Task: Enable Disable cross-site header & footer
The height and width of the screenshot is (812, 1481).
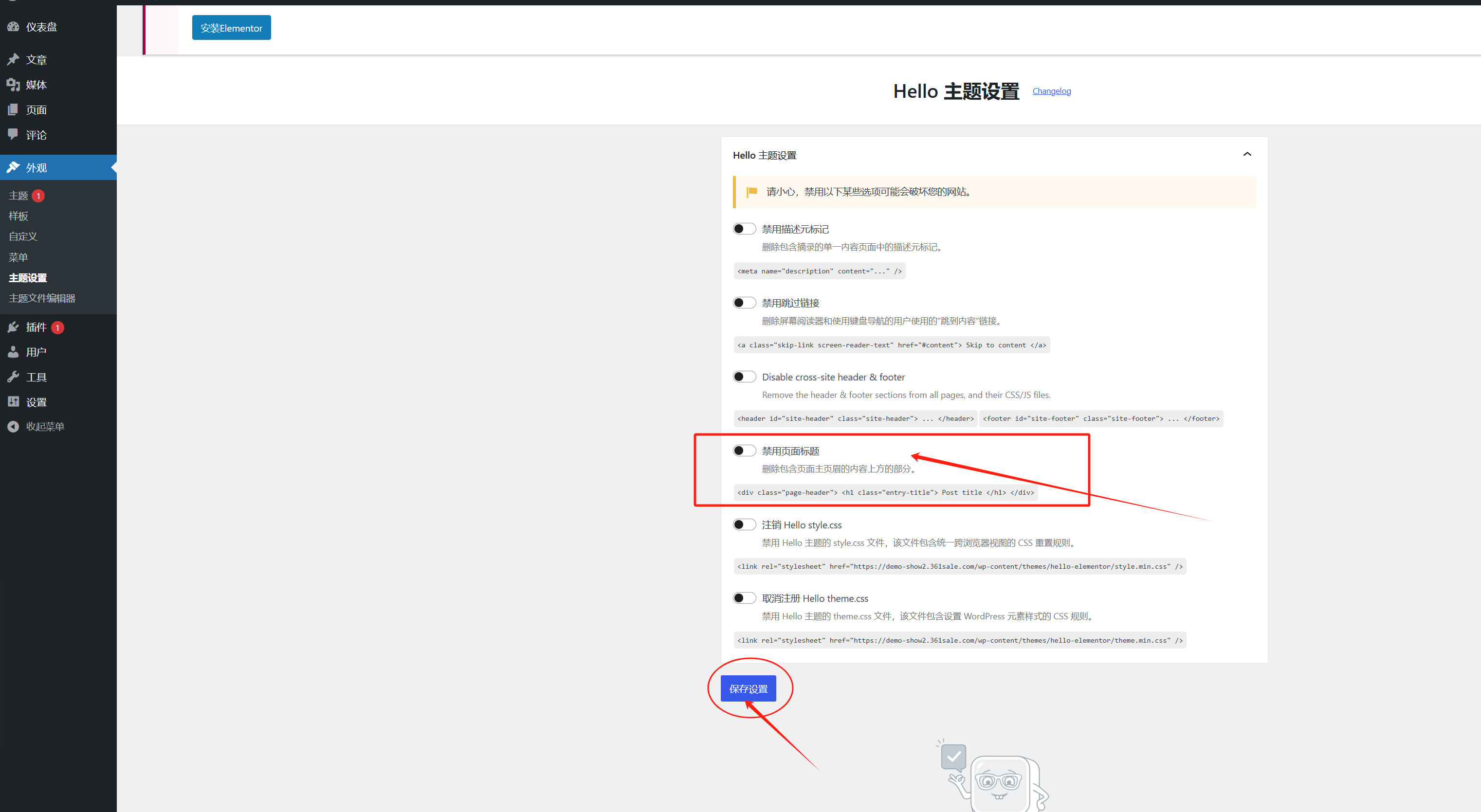Action: pos(744,376)
